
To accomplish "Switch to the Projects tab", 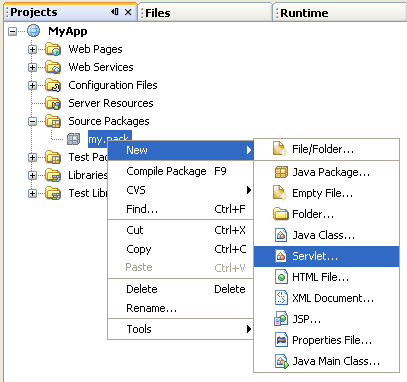I will (x=70, y=13).
